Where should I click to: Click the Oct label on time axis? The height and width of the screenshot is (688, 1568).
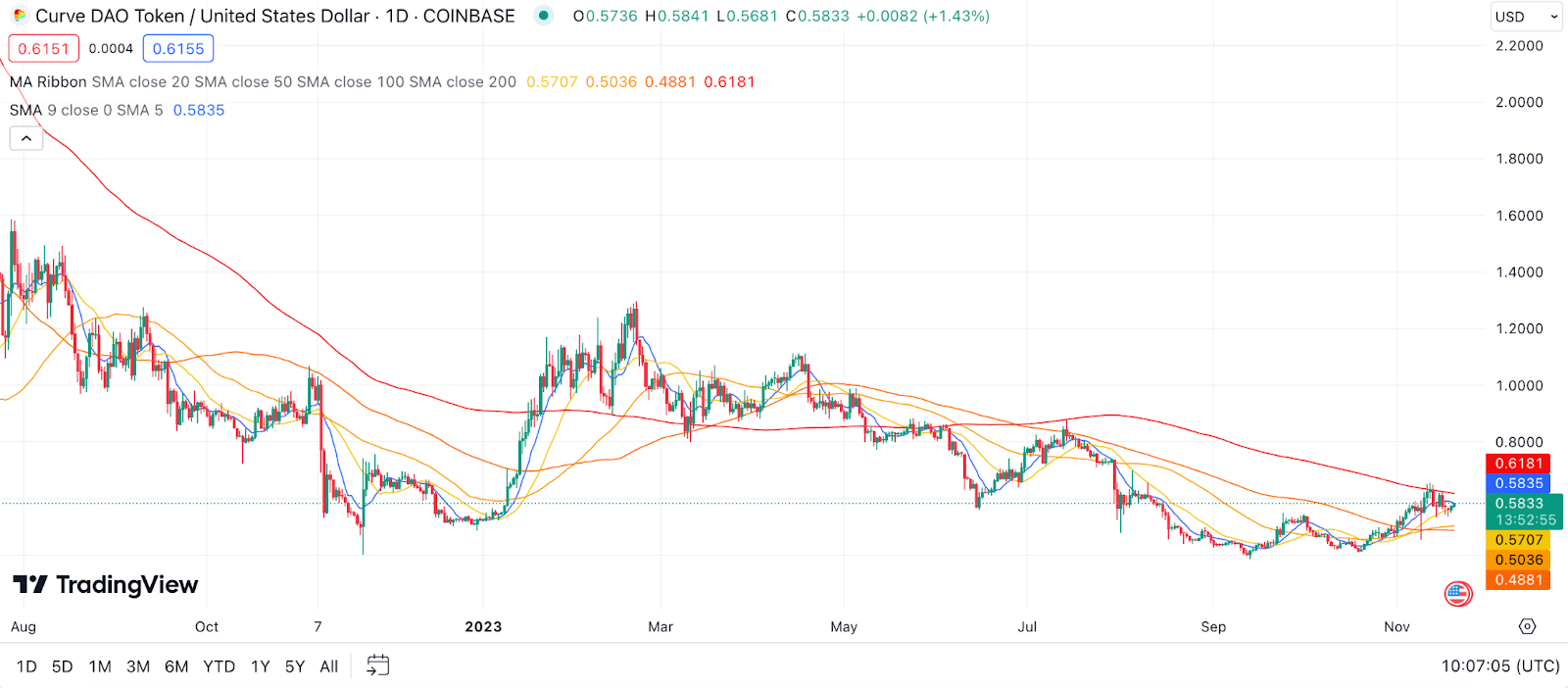point(207,627)
